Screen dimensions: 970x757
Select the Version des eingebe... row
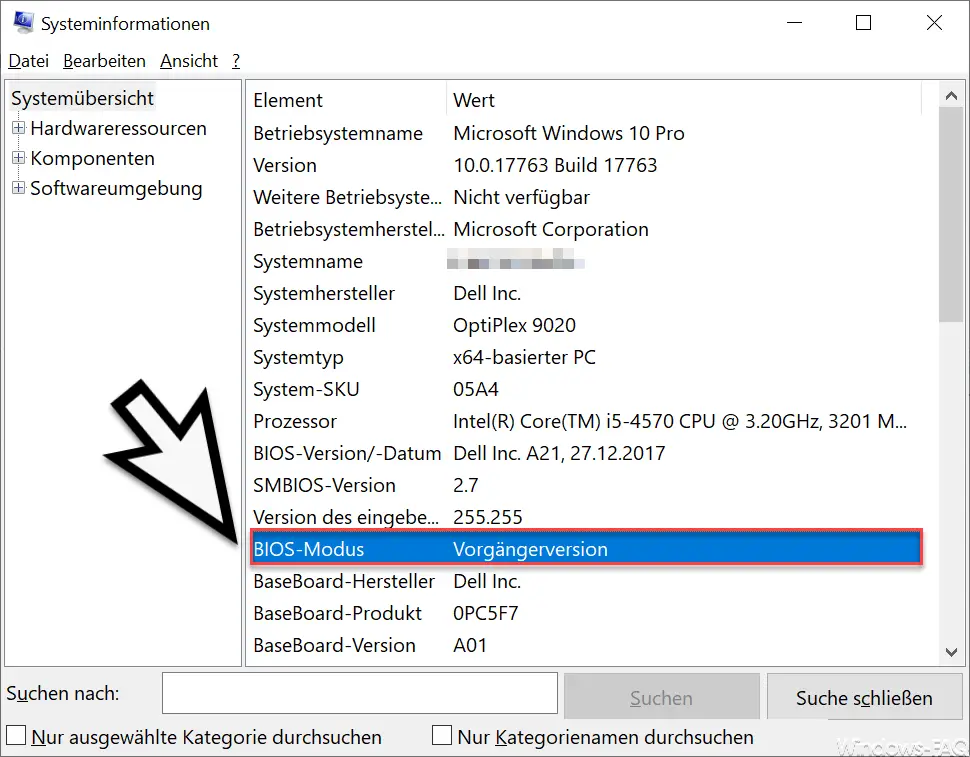click(x=586, y=517)
